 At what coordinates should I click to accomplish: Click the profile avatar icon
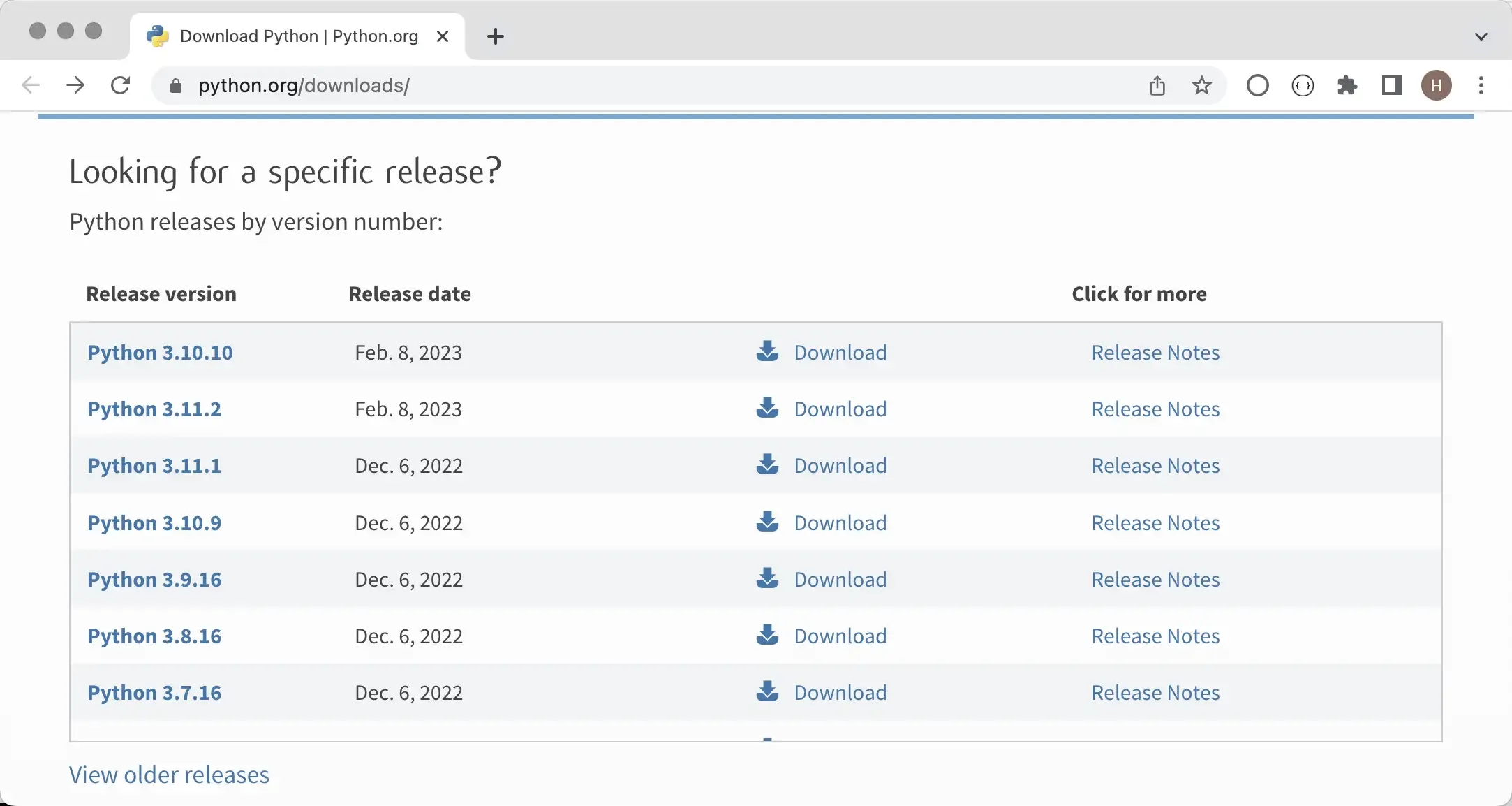point(1436,85)
